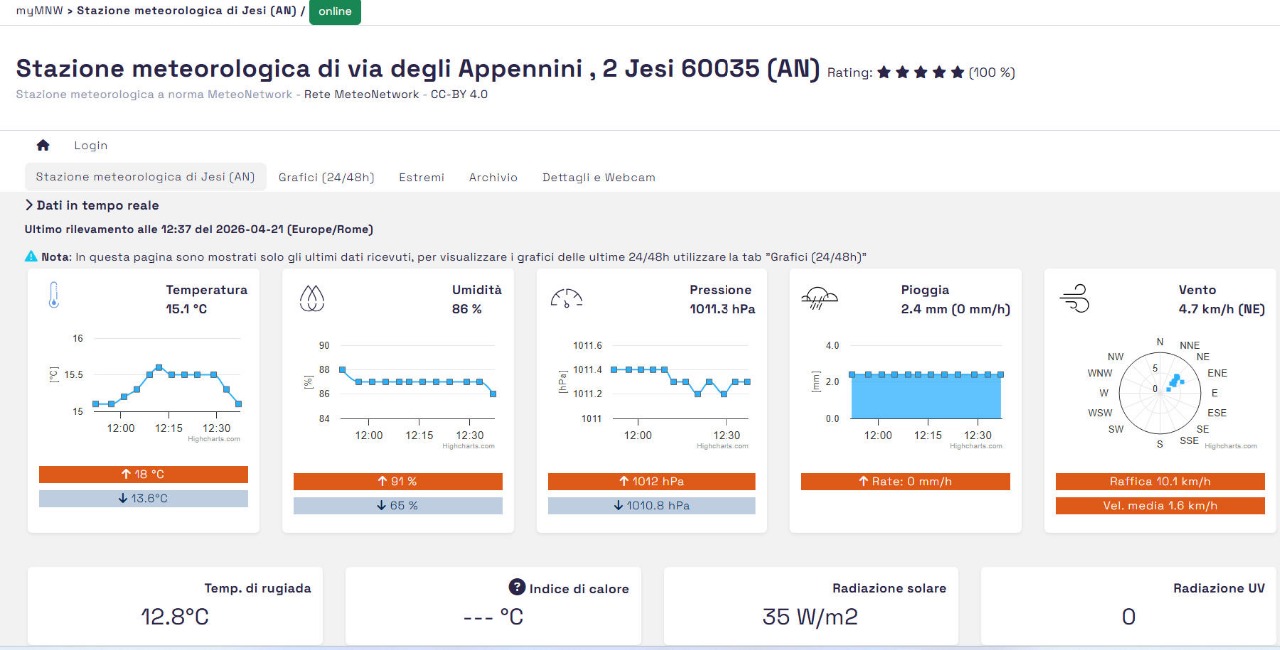Click the green online status badge
Viewport: 1280px width, 650px height.
tap(335, 12)
